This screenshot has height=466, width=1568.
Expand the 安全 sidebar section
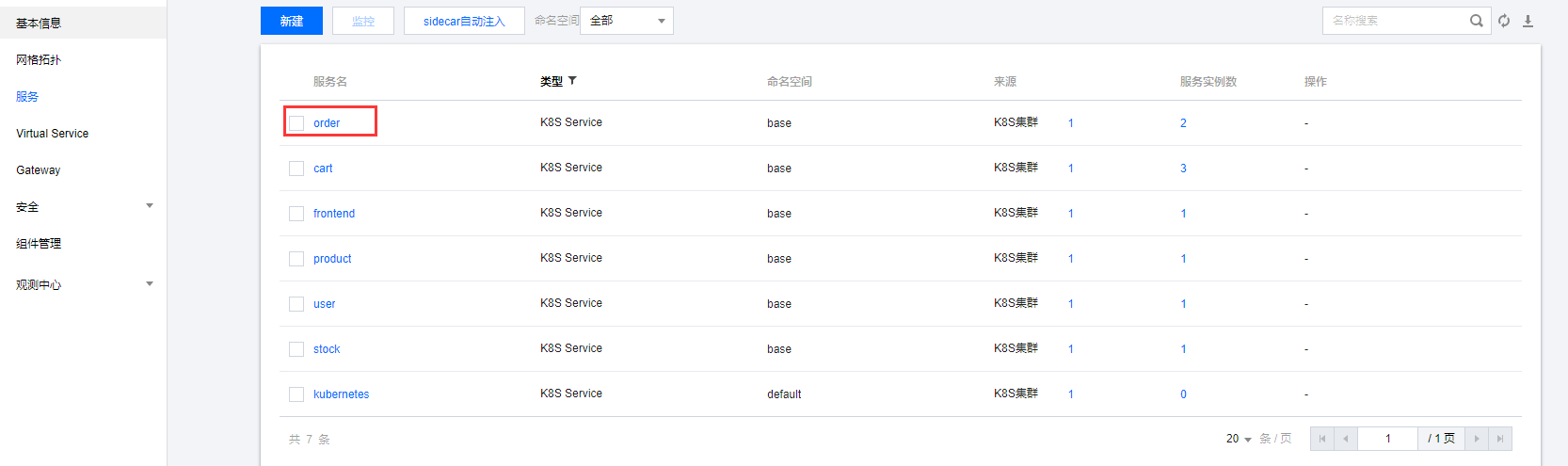pyautogui.click(x=150, y=206)
